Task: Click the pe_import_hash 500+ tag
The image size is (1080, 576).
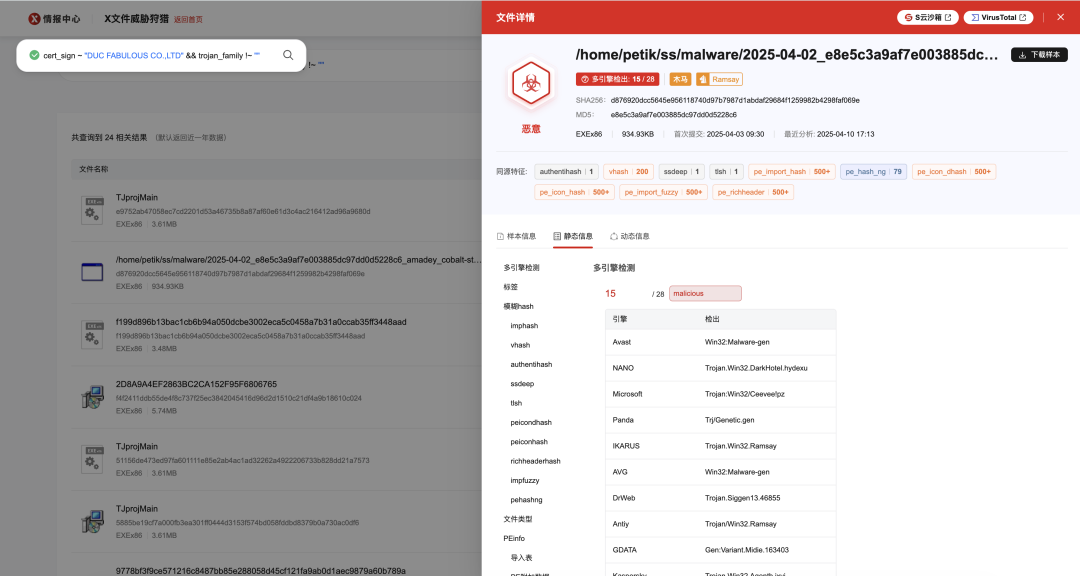Action: click(x=791, y=172)
